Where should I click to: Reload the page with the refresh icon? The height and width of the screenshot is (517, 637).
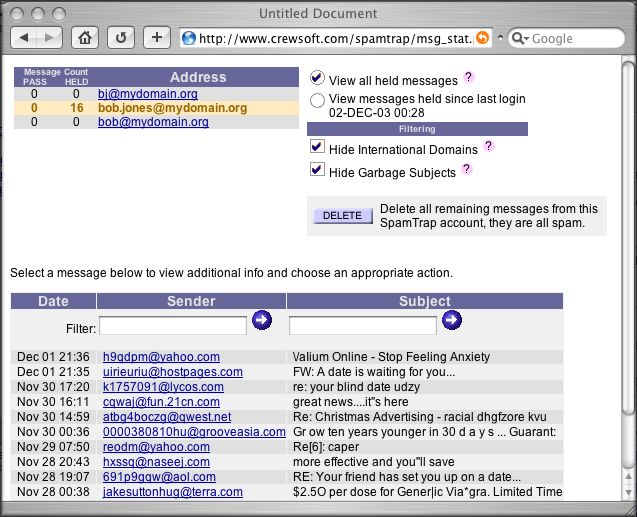coord(121,38)
